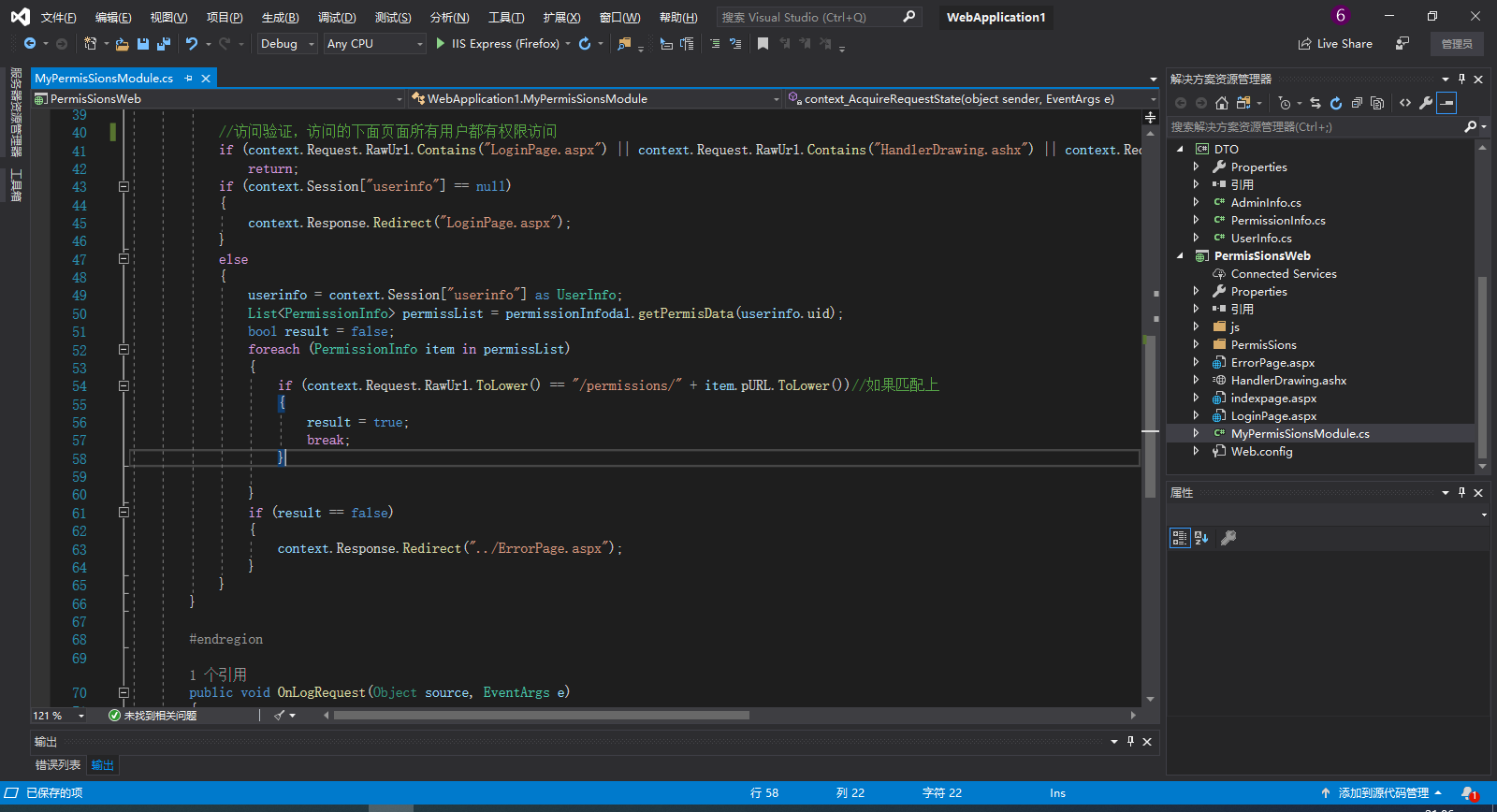Screen dimensions: 1497x812
Task: Uncomment the selected lines icon
Action: [735, 44]
